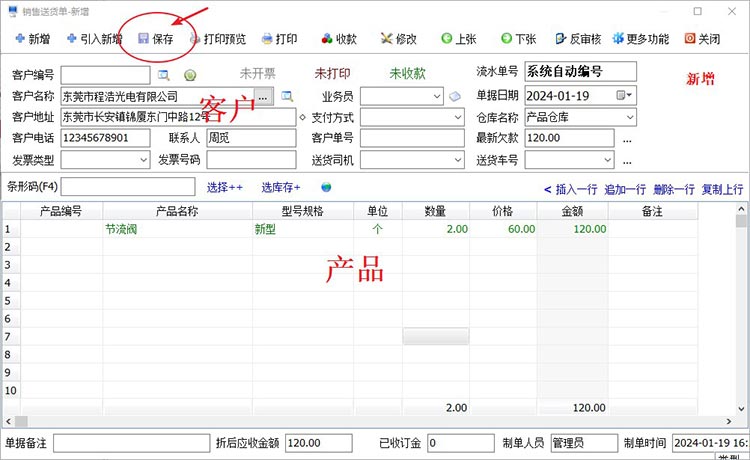This screenshot has height=460, width=750.
Task: Click the quantity cell 2.00 in row 1
Action: tap(436, 229)
